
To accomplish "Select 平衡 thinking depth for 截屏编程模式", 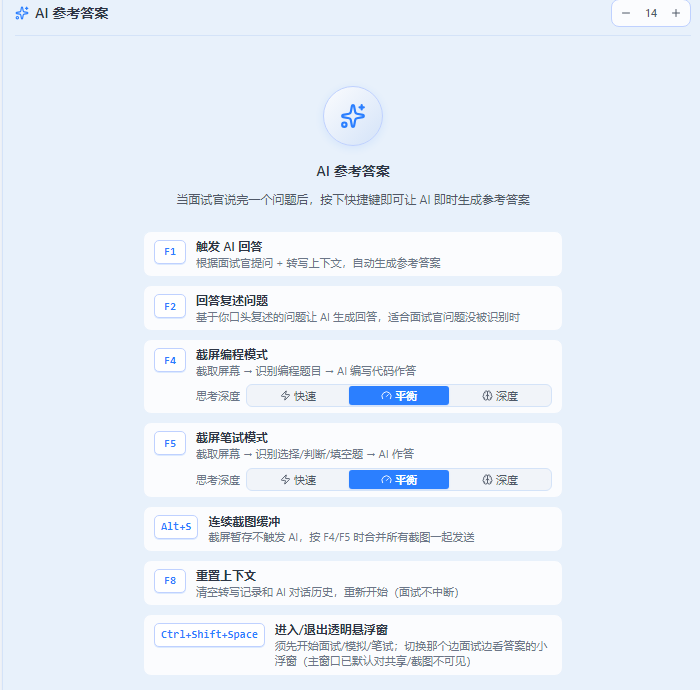I will pos(399,396).
